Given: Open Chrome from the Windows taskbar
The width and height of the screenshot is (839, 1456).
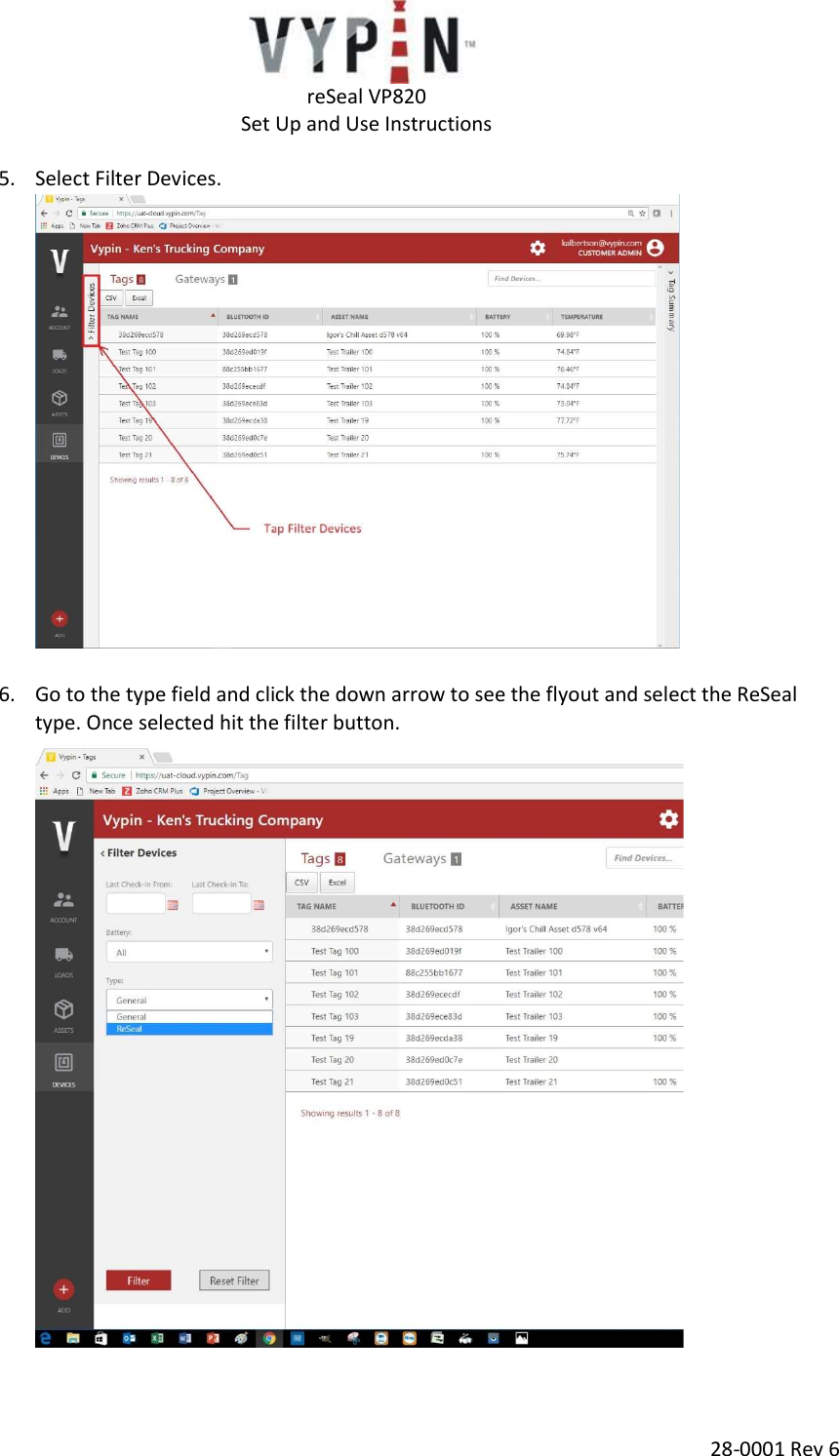Looking at the screenshot, I should 269,1338.
